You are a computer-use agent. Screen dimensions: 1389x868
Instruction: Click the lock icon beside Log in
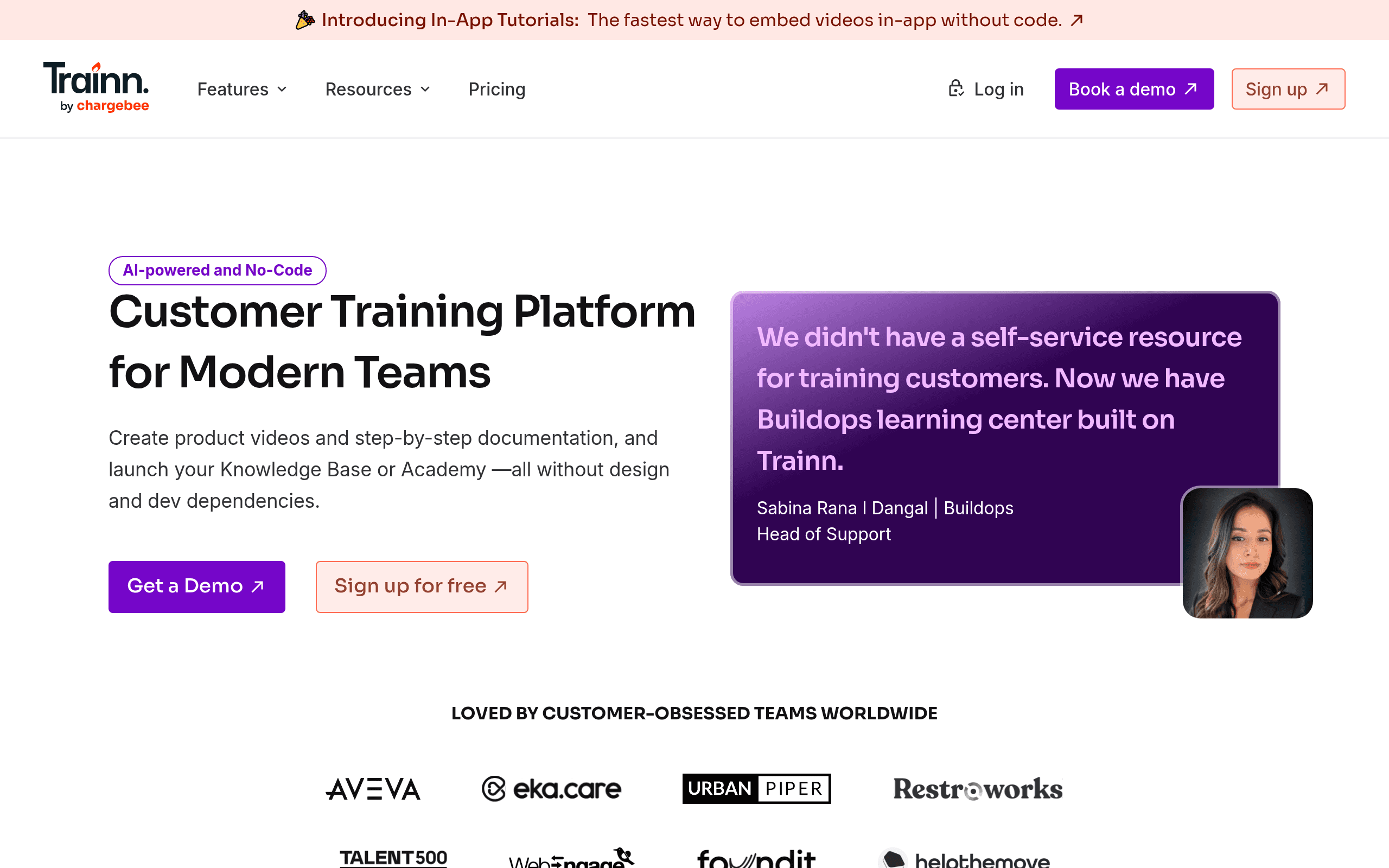(x=955, y=88)
